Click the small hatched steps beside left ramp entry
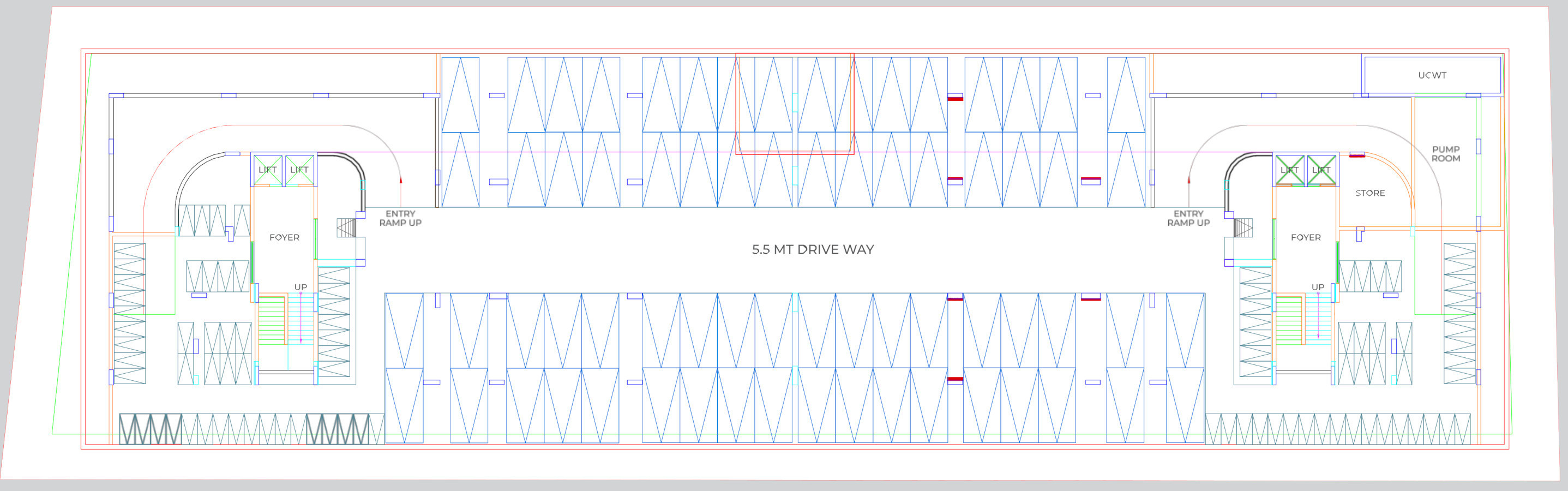This screenshot has width=1568, height=491. pyautogui.click(x=346, y=228)
